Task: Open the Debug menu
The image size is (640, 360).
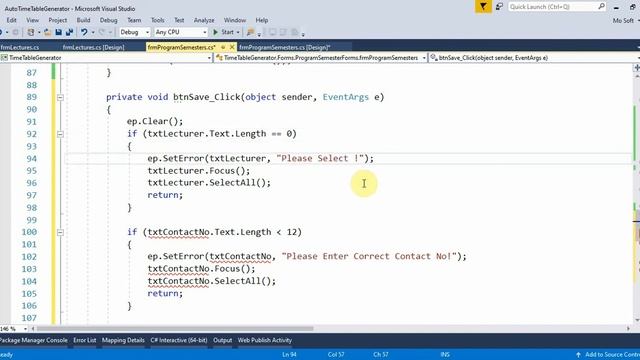Action: tap(108, 20)
